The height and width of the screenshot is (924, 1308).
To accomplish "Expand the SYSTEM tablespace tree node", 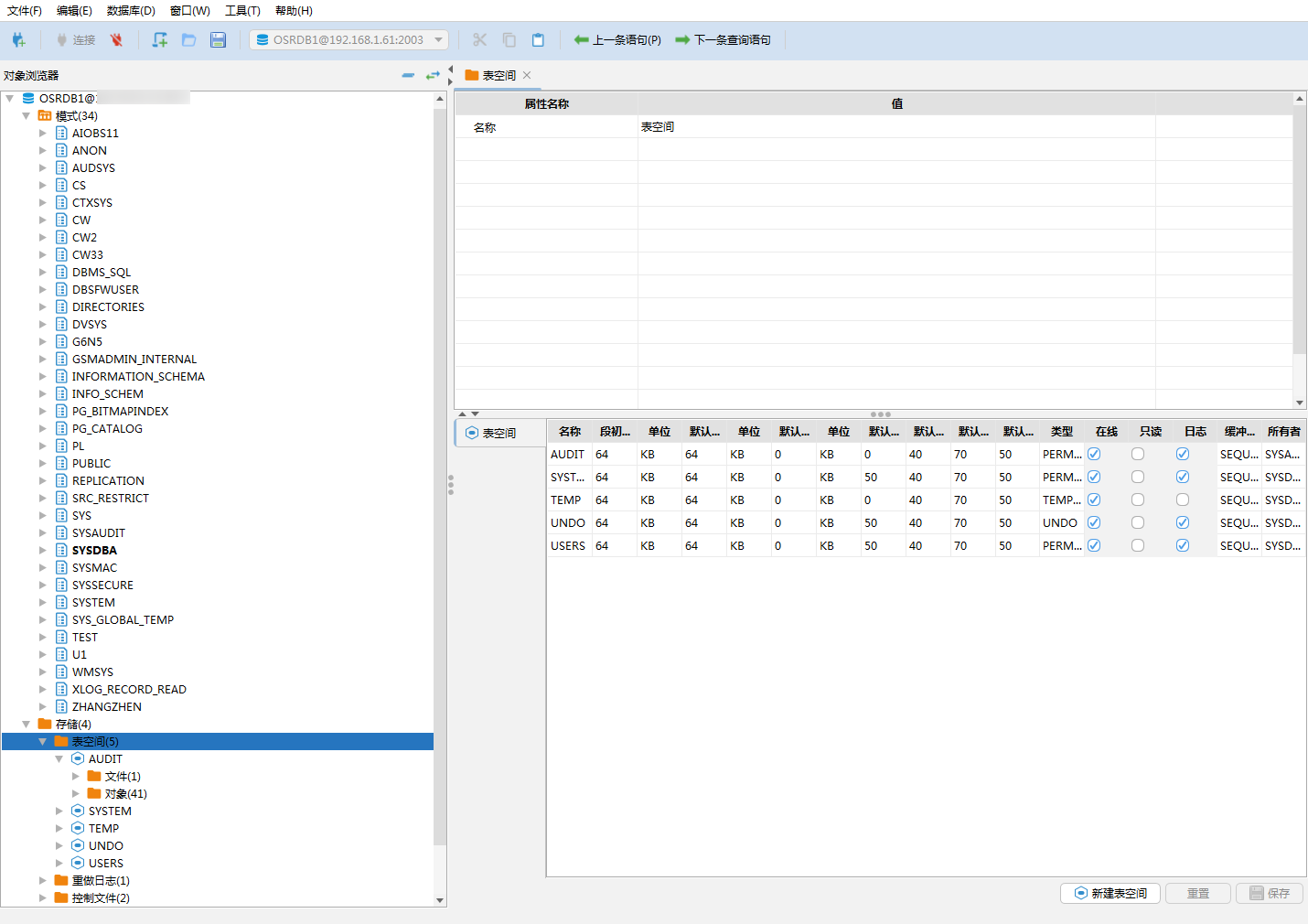I will tap(59, 811).
